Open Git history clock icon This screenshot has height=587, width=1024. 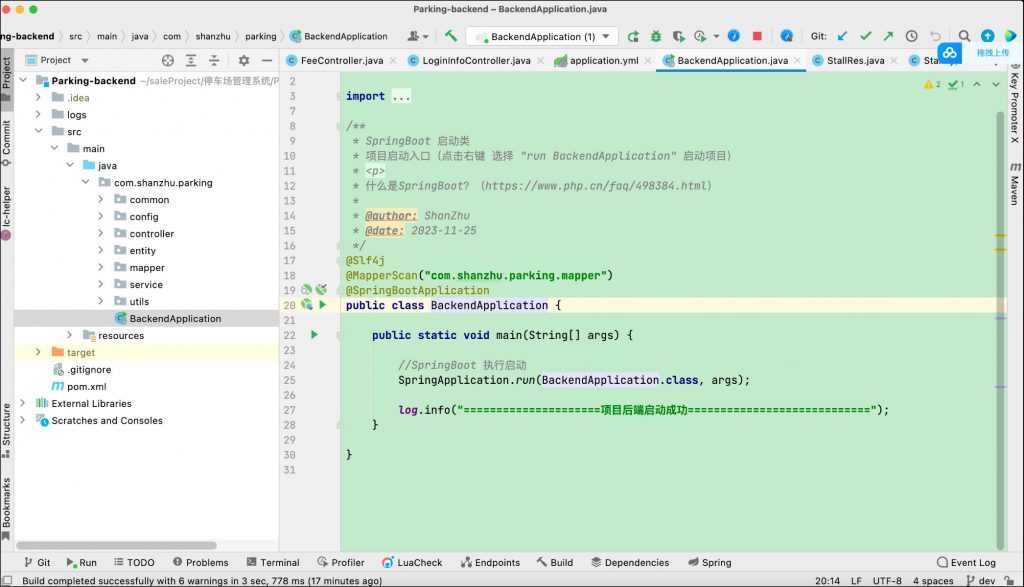[911, 36]
